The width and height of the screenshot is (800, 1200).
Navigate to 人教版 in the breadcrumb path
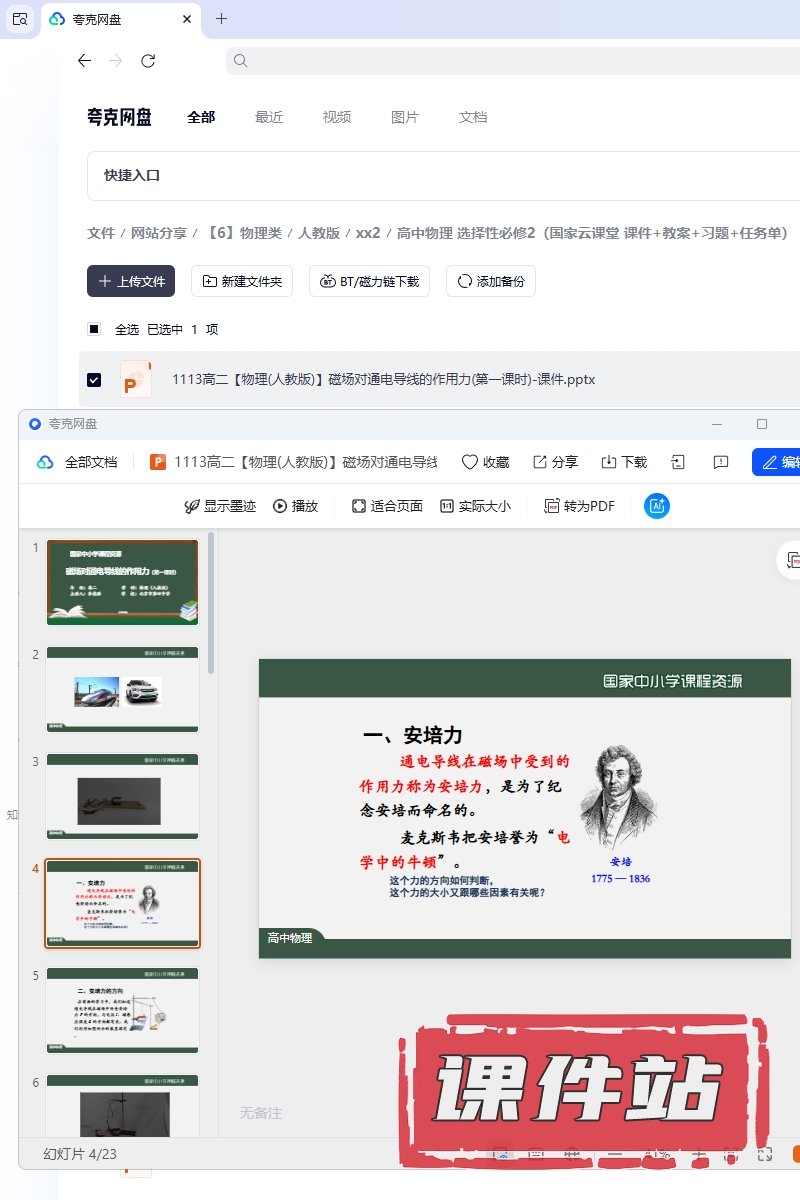pyautogui.click(x=320, y=233)
